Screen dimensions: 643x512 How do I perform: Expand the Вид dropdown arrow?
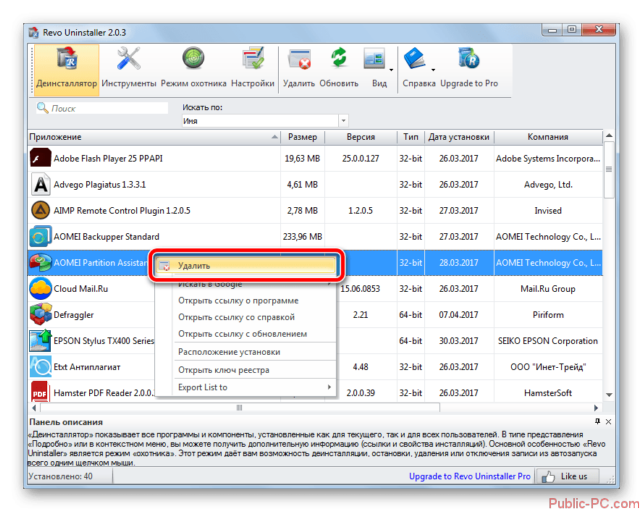391,70
